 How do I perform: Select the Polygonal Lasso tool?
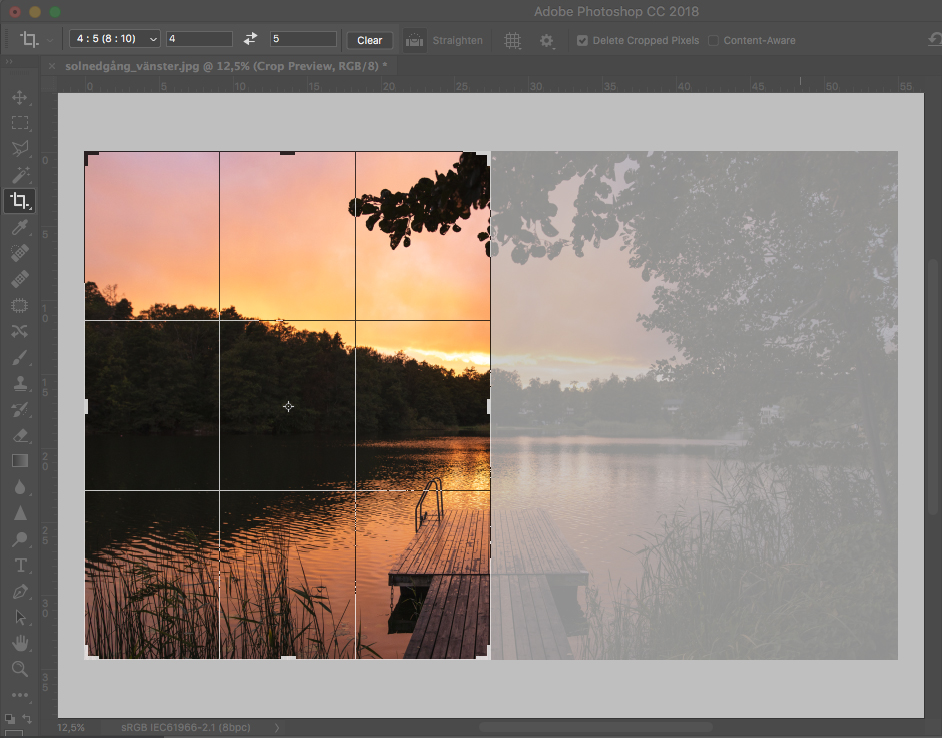click(x=19, y=149)
